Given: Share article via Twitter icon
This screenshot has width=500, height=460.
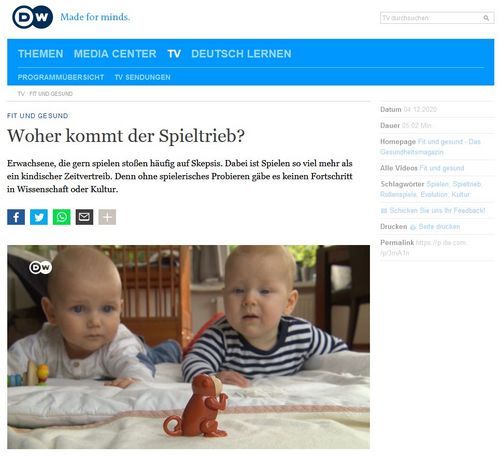Looking at the screenshot, I should point(39,217).
